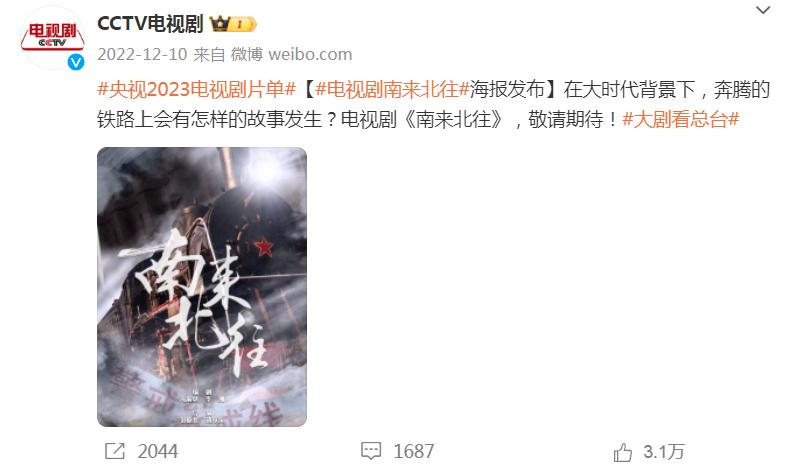The height and width of the screenshot is (467, 790).
Task: Click the comment bubble icon
Action: tap(371, 451)
